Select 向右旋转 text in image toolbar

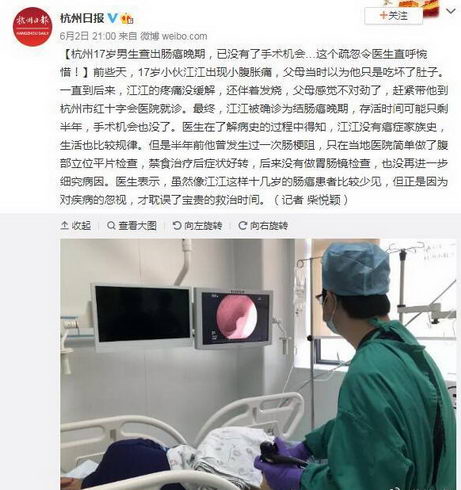coord(269,226)
